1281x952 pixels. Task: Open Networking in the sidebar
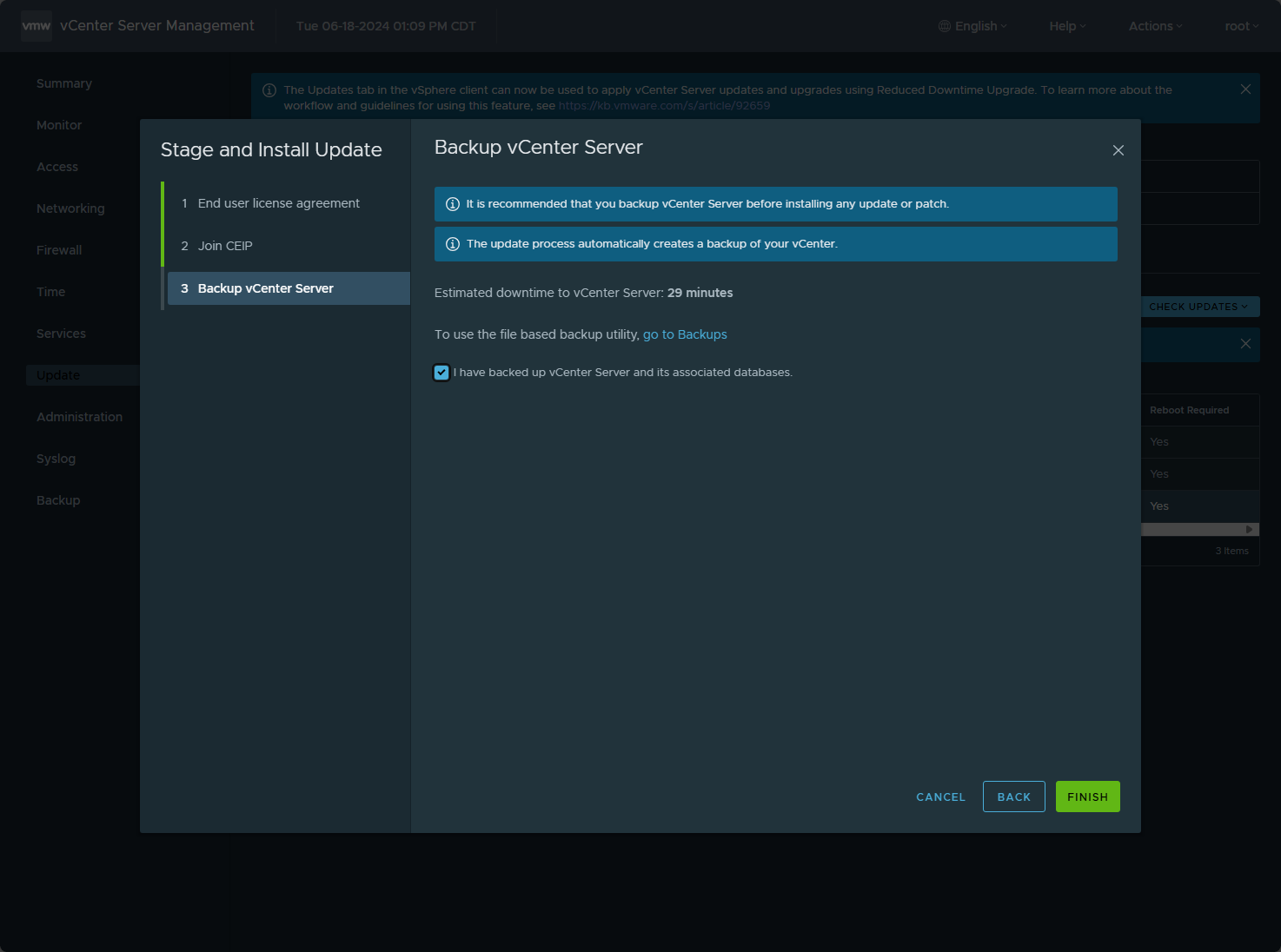click(70, 208)
